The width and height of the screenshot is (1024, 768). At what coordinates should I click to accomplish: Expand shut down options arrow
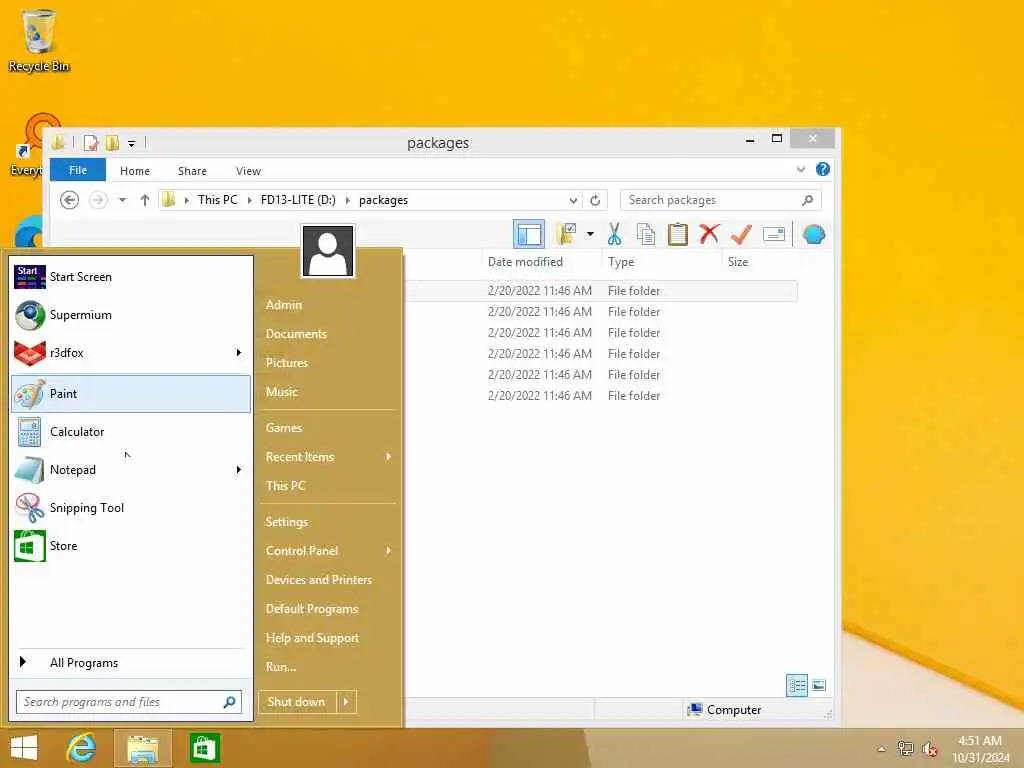coord(346,702)
